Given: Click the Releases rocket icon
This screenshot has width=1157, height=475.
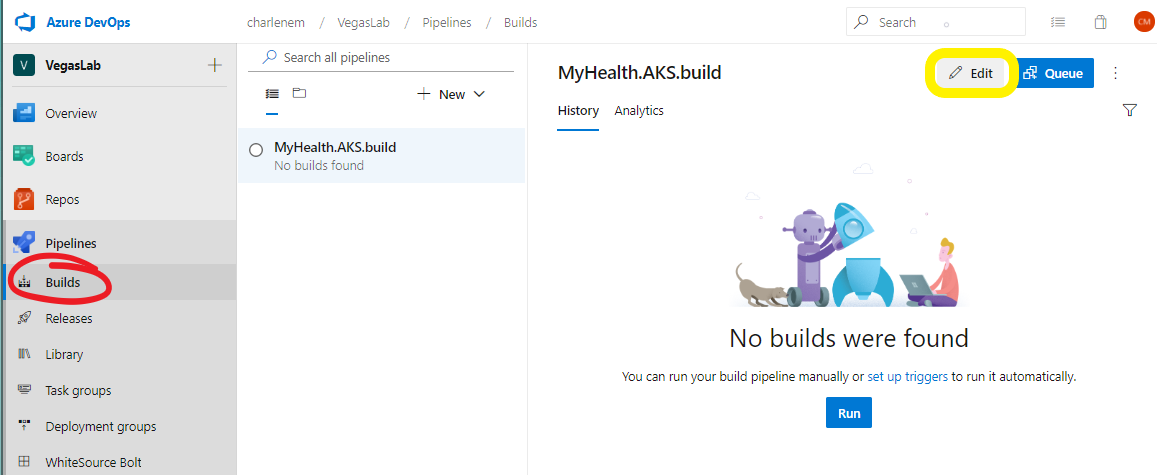Looking at the screenshot, I should click(24, 318).
